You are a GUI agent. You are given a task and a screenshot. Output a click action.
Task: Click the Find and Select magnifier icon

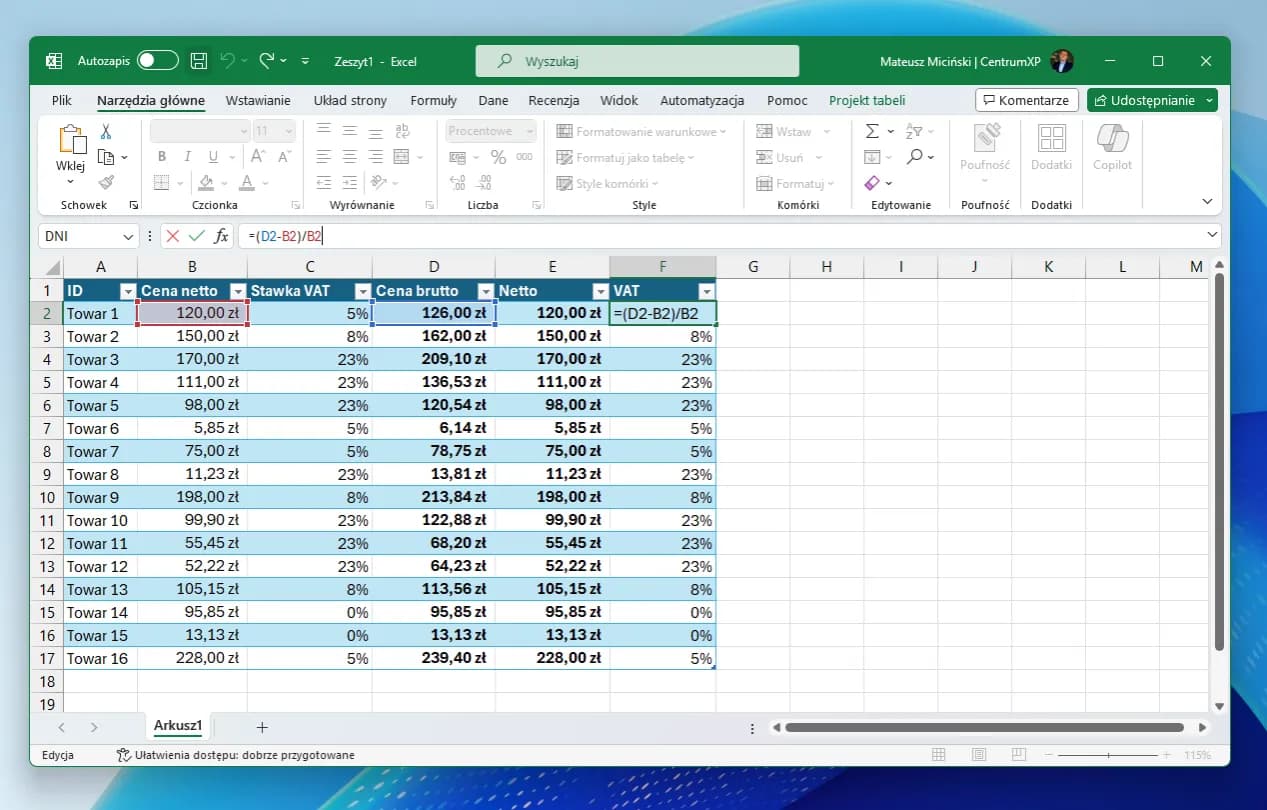pos(914,157)
